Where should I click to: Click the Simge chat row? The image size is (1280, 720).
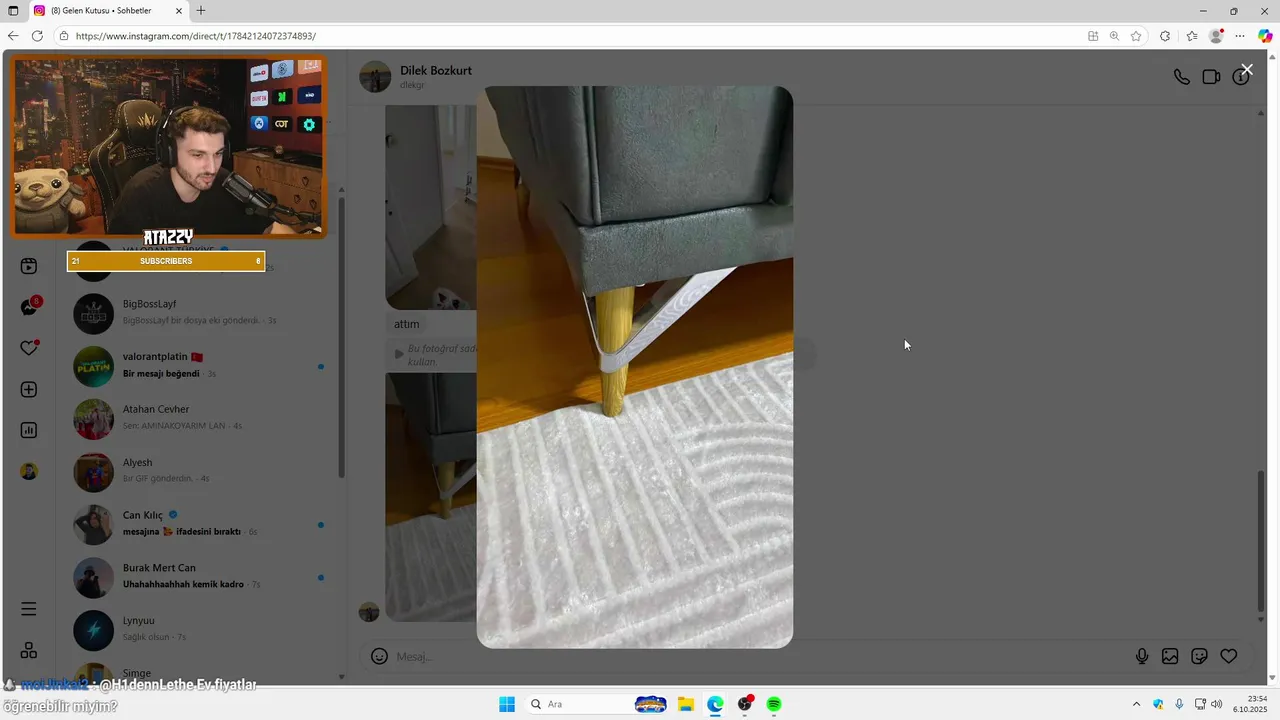pyautogui.click(x=200, y=672)
